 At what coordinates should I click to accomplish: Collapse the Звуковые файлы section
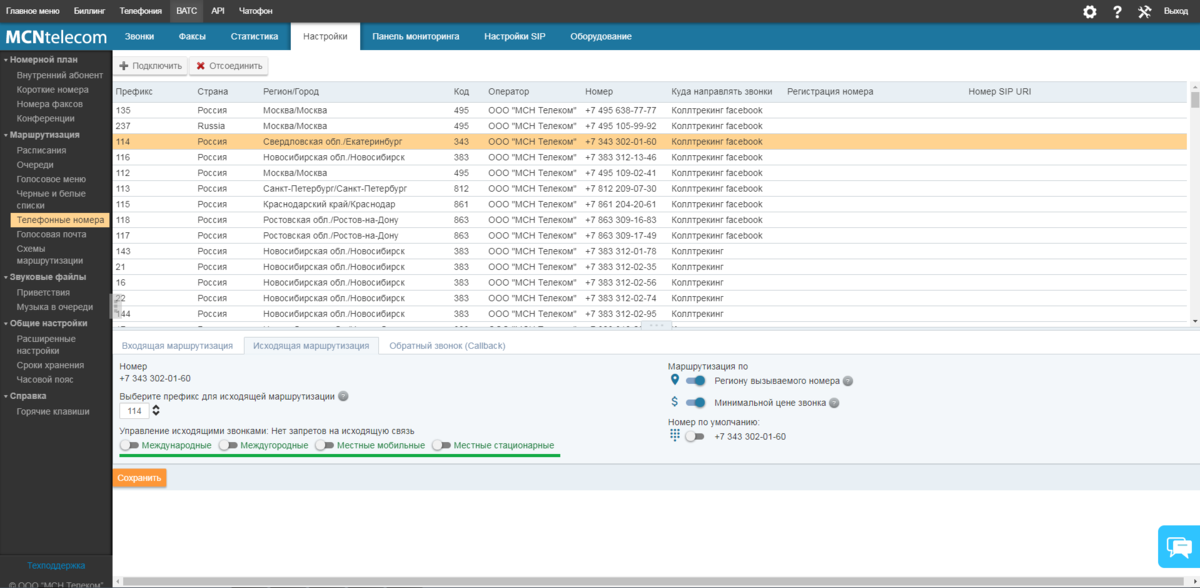click(x=46, y=276)
